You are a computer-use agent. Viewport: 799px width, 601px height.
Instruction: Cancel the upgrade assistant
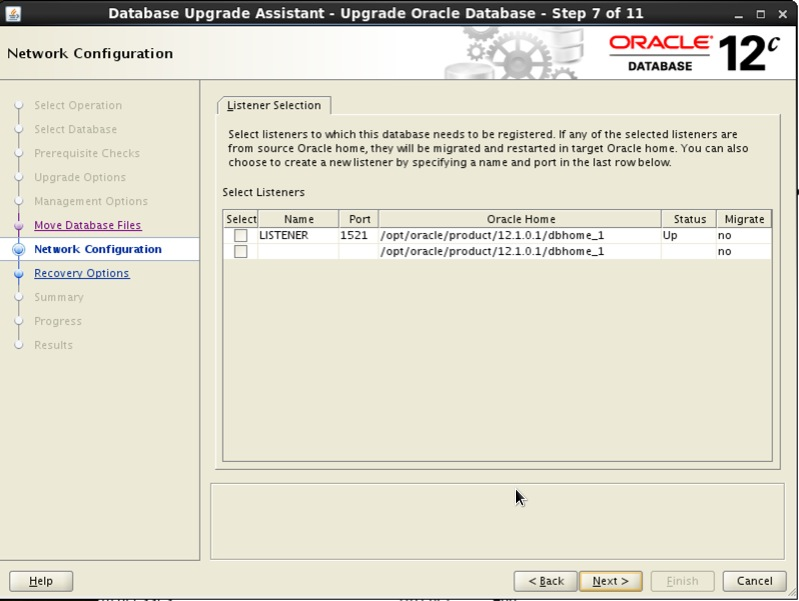click(x=754, y=581)
